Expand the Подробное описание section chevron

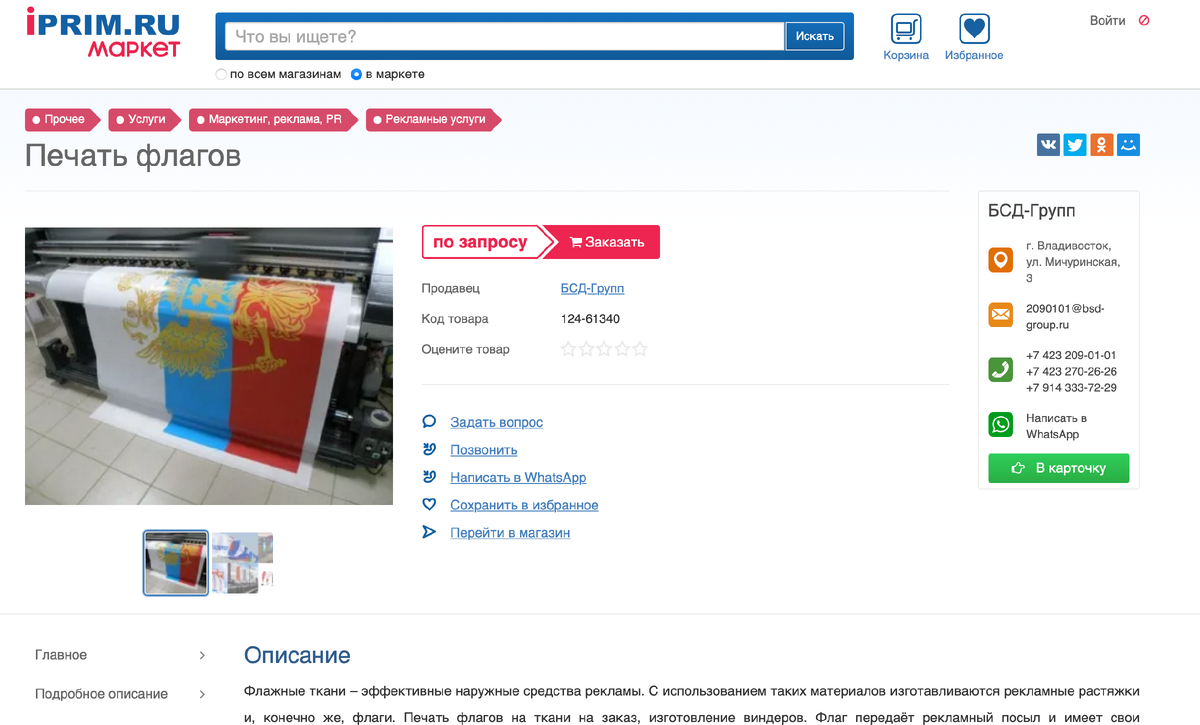tap(202, 694)
